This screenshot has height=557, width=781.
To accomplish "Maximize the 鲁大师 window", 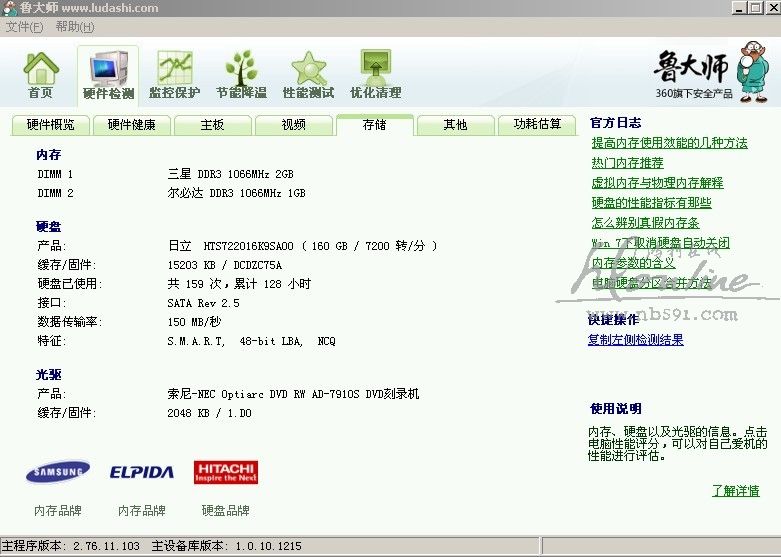I will [x=755, y=8].
